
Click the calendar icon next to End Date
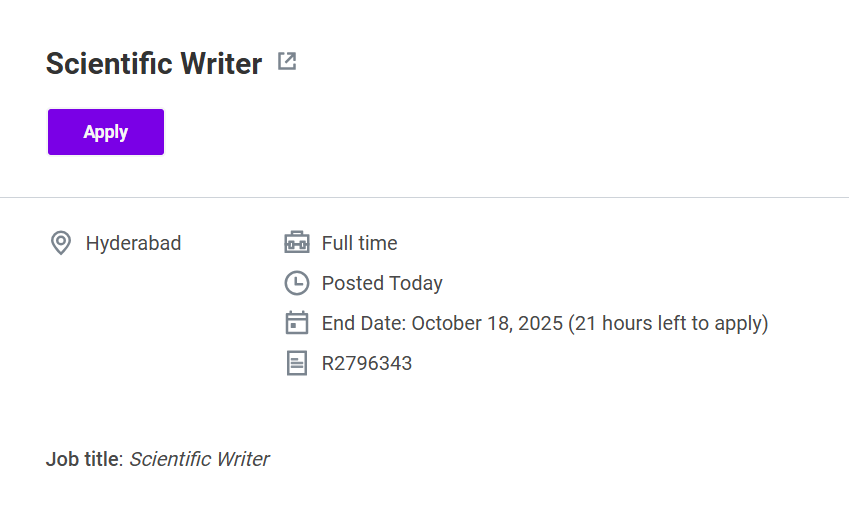coord(297,323)
